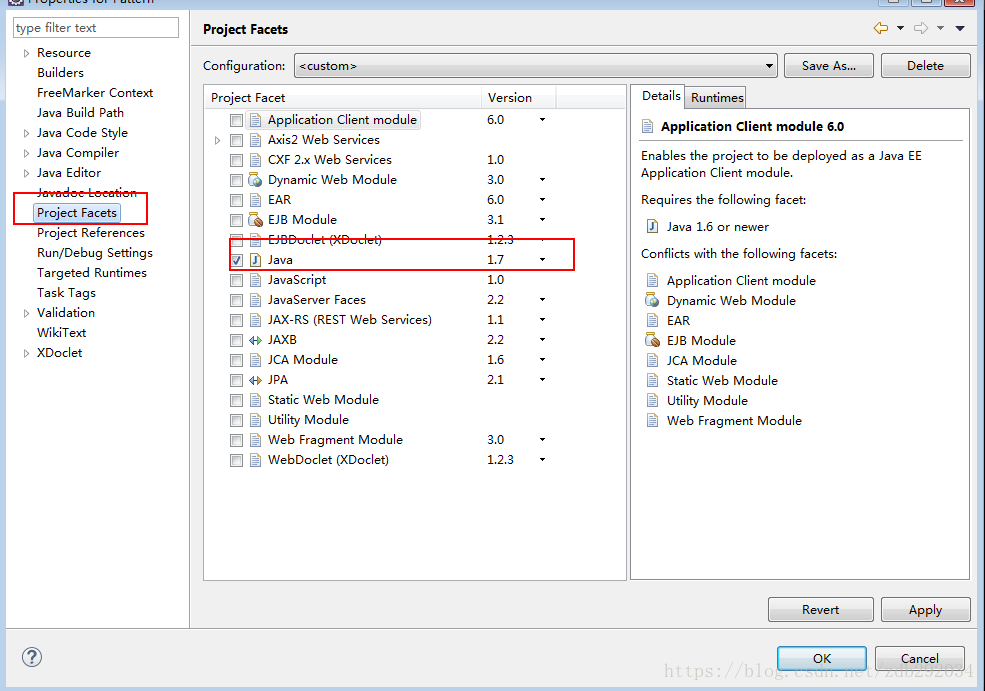Viewport: 985px width, 691px height.
Task: Tick the JPA facet checkbox
Action: coord(236,380)
